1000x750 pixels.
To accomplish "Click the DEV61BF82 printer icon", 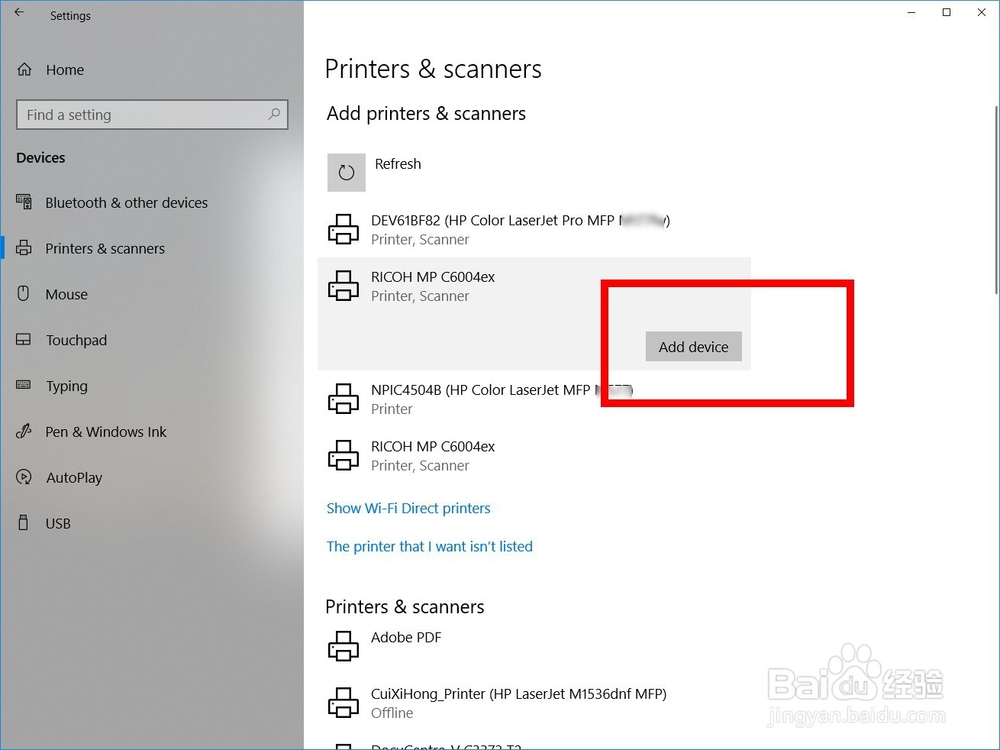I will pyautogui.click(x=344, y=230).
